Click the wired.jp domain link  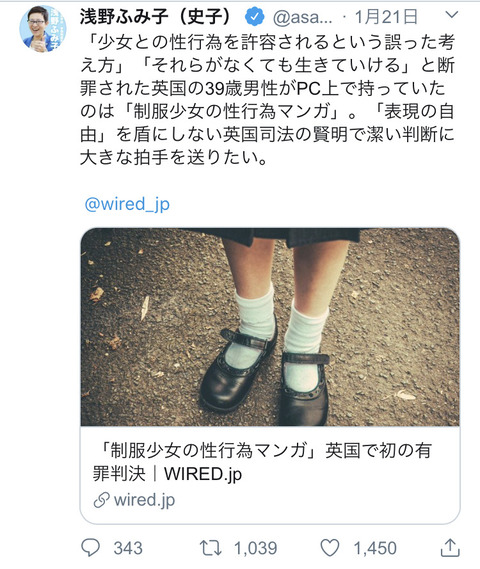tap(144, 500)
